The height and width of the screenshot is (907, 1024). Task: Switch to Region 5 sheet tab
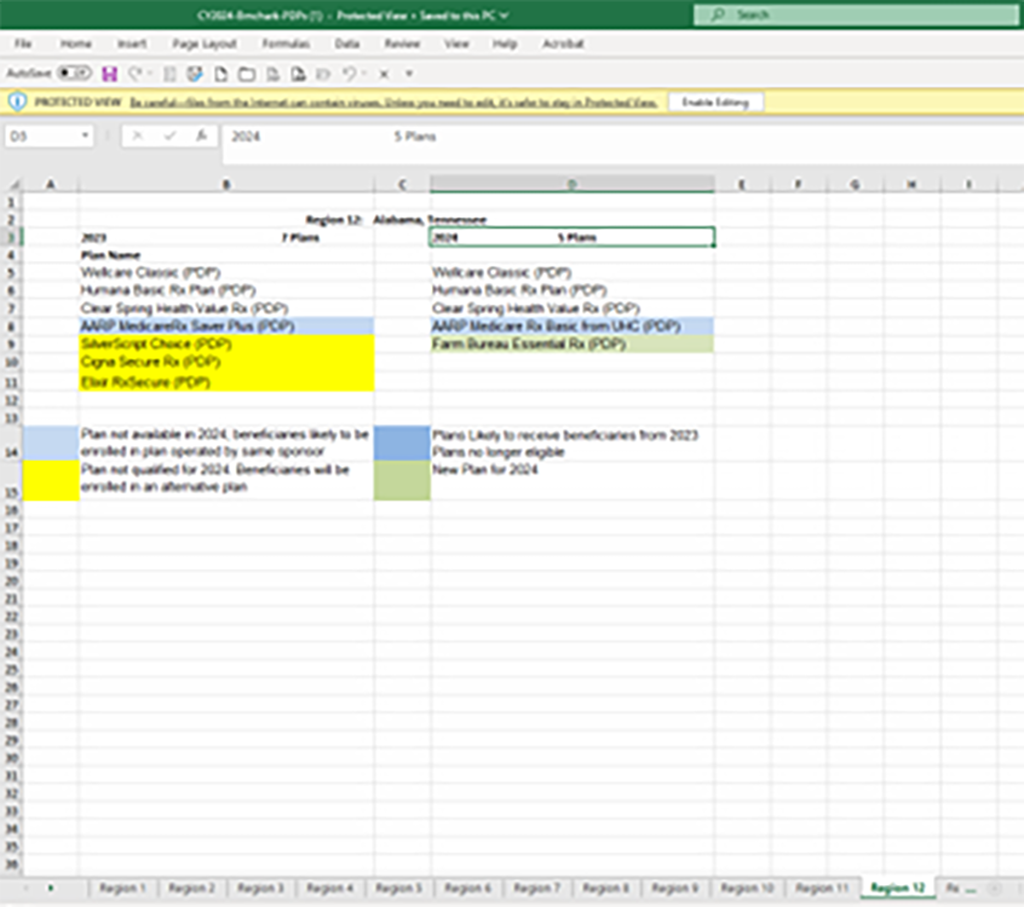pyautogui.click(x=398, y=888)
